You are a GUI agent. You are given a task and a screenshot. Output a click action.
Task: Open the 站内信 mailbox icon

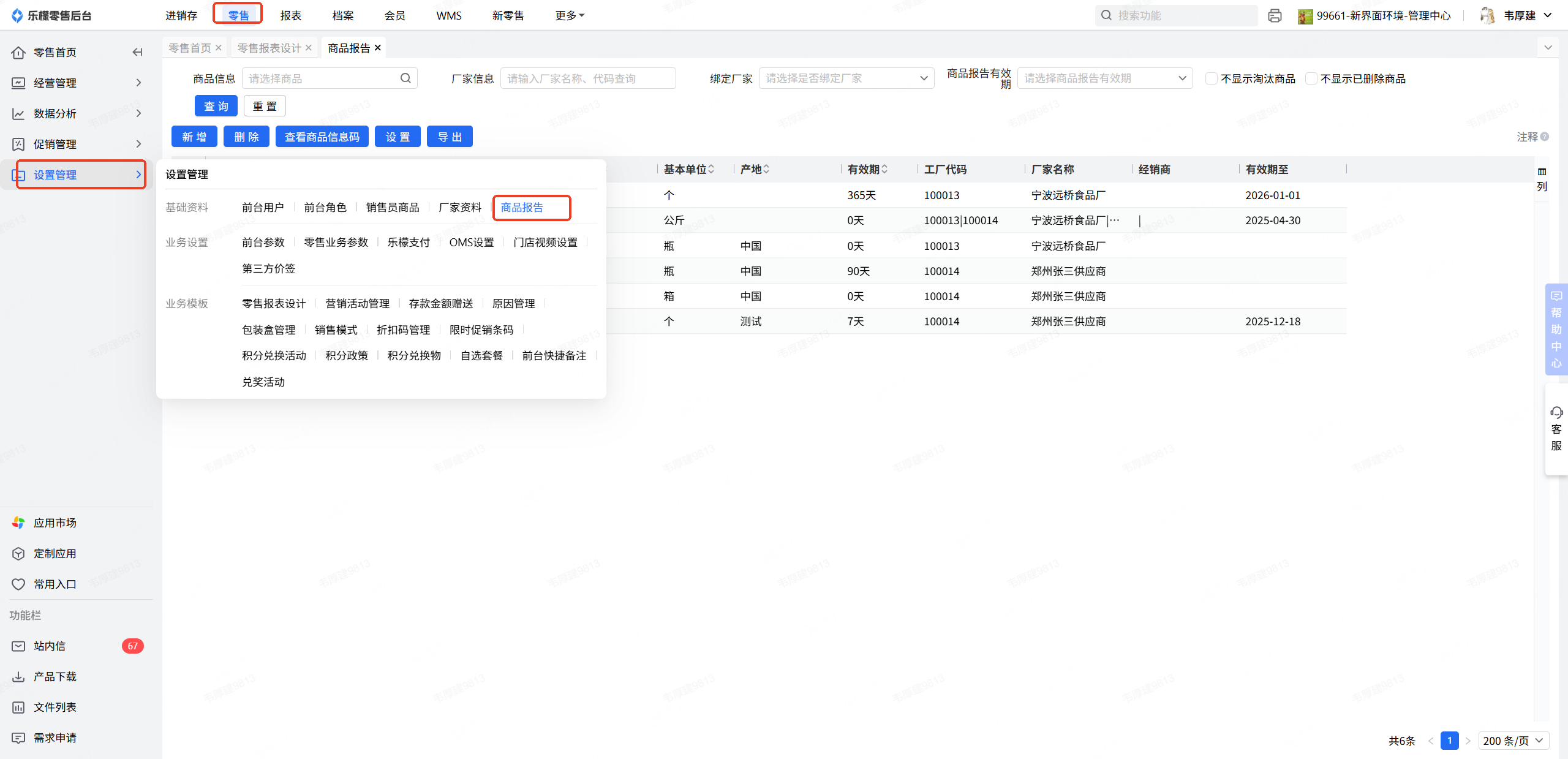pyautogui.click(x=18, y=646)
